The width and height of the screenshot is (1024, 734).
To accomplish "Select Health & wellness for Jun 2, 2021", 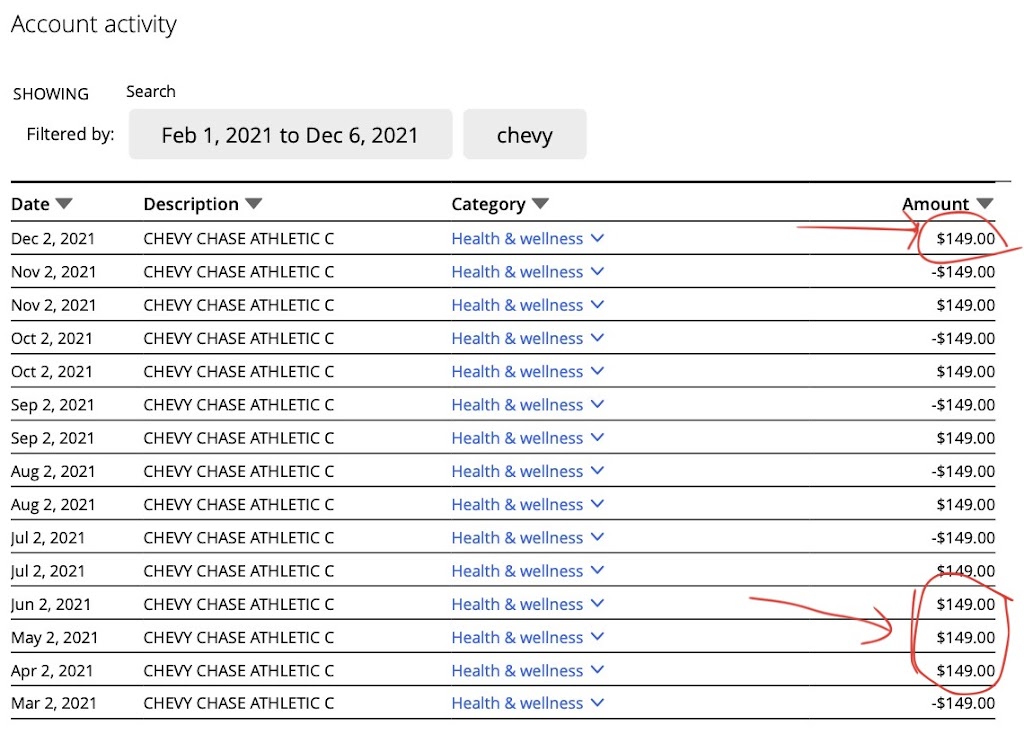I will click(x=517, y=604).
